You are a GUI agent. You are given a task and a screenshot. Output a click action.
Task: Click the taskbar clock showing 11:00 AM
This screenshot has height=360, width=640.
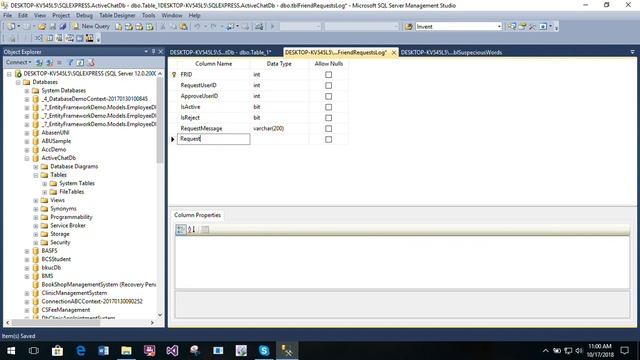(600, 350)
